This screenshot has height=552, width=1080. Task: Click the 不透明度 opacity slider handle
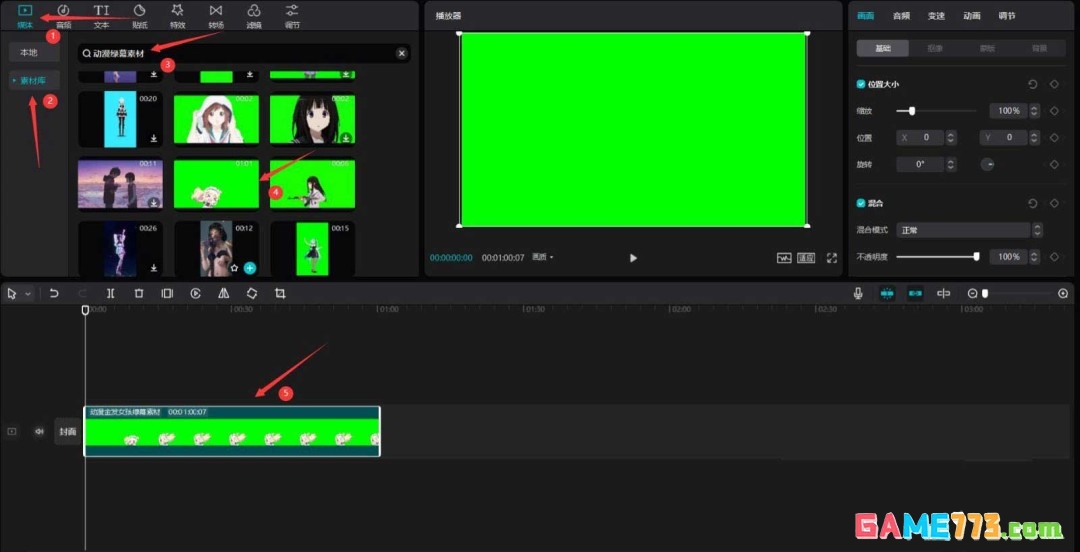(x=976, y=257)
